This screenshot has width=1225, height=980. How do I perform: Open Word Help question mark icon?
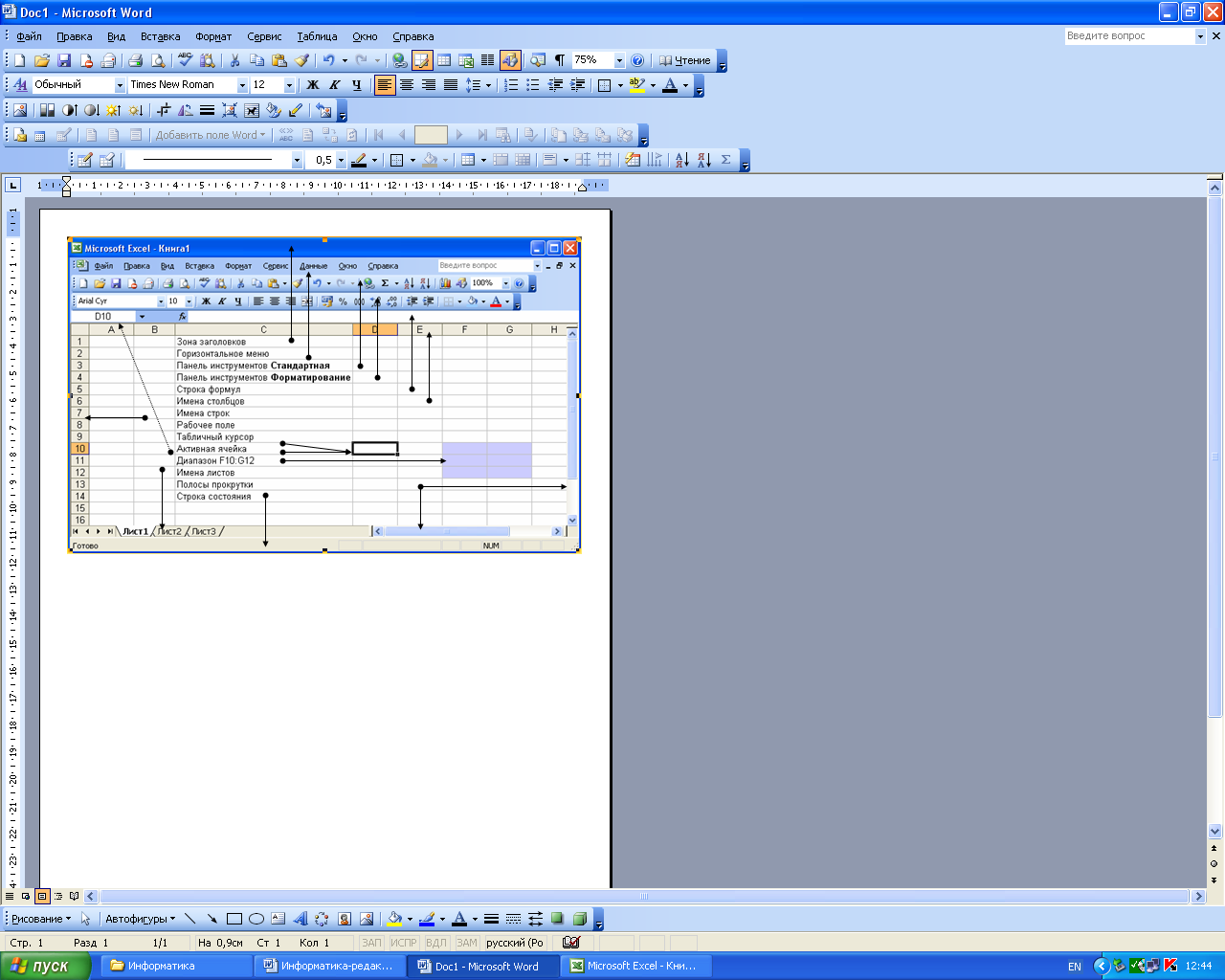pos(637,60)
